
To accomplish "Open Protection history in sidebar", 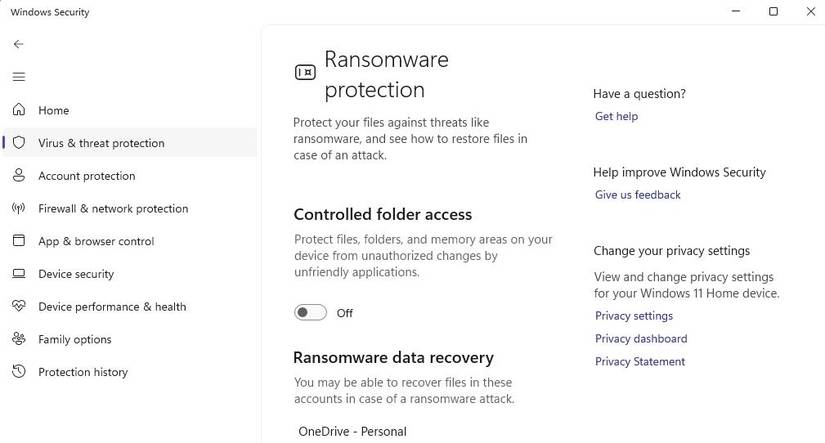I will [83, 372].
